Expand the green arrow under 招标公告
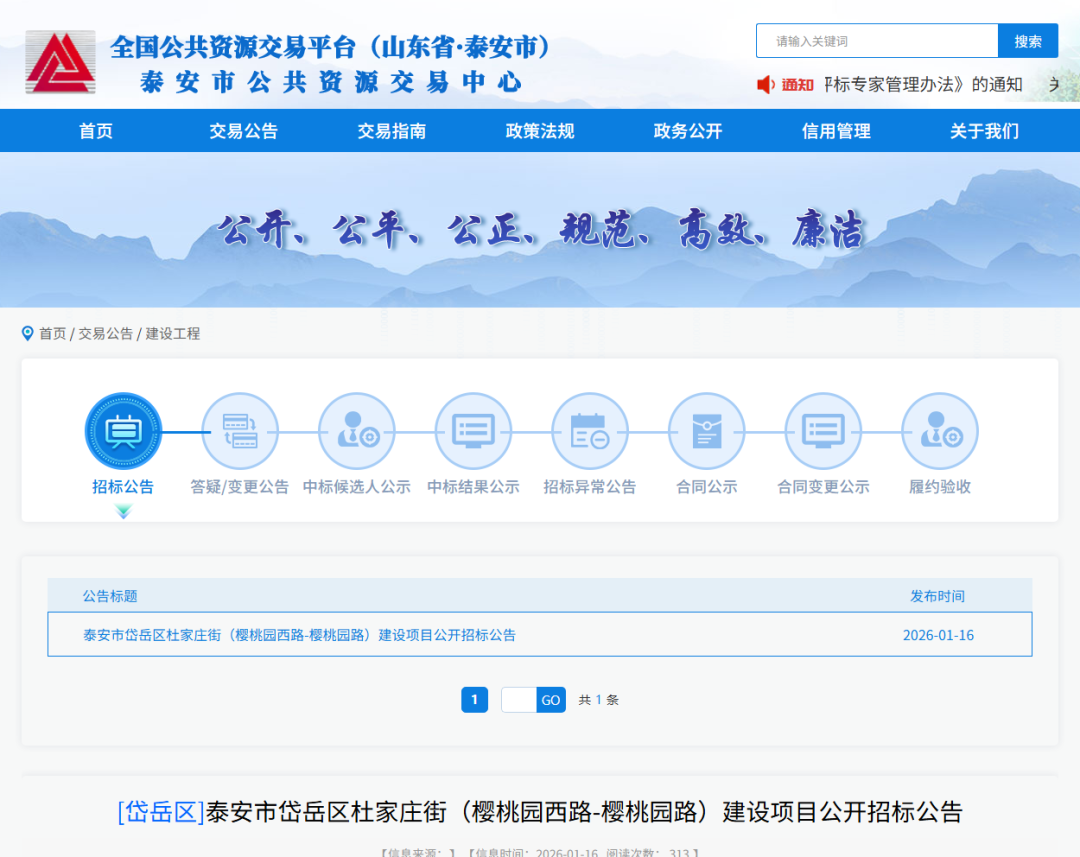The image size is (1080, 857). click(123, 511)
